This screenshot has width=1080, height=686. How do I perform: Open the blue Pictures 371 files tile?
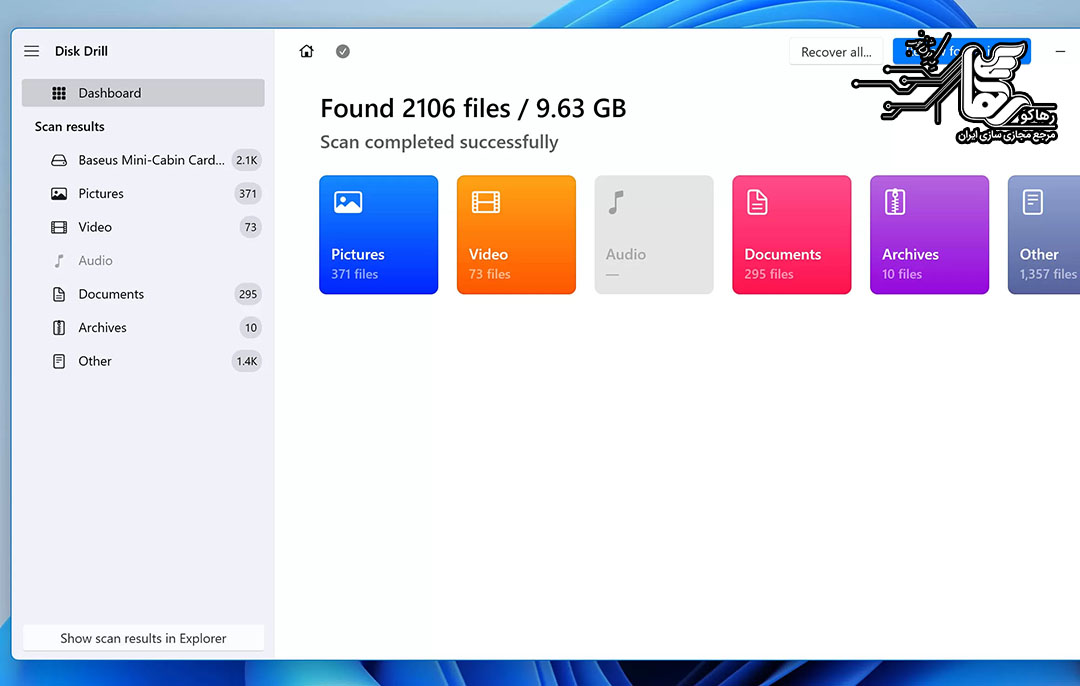[x=378, y=235]
